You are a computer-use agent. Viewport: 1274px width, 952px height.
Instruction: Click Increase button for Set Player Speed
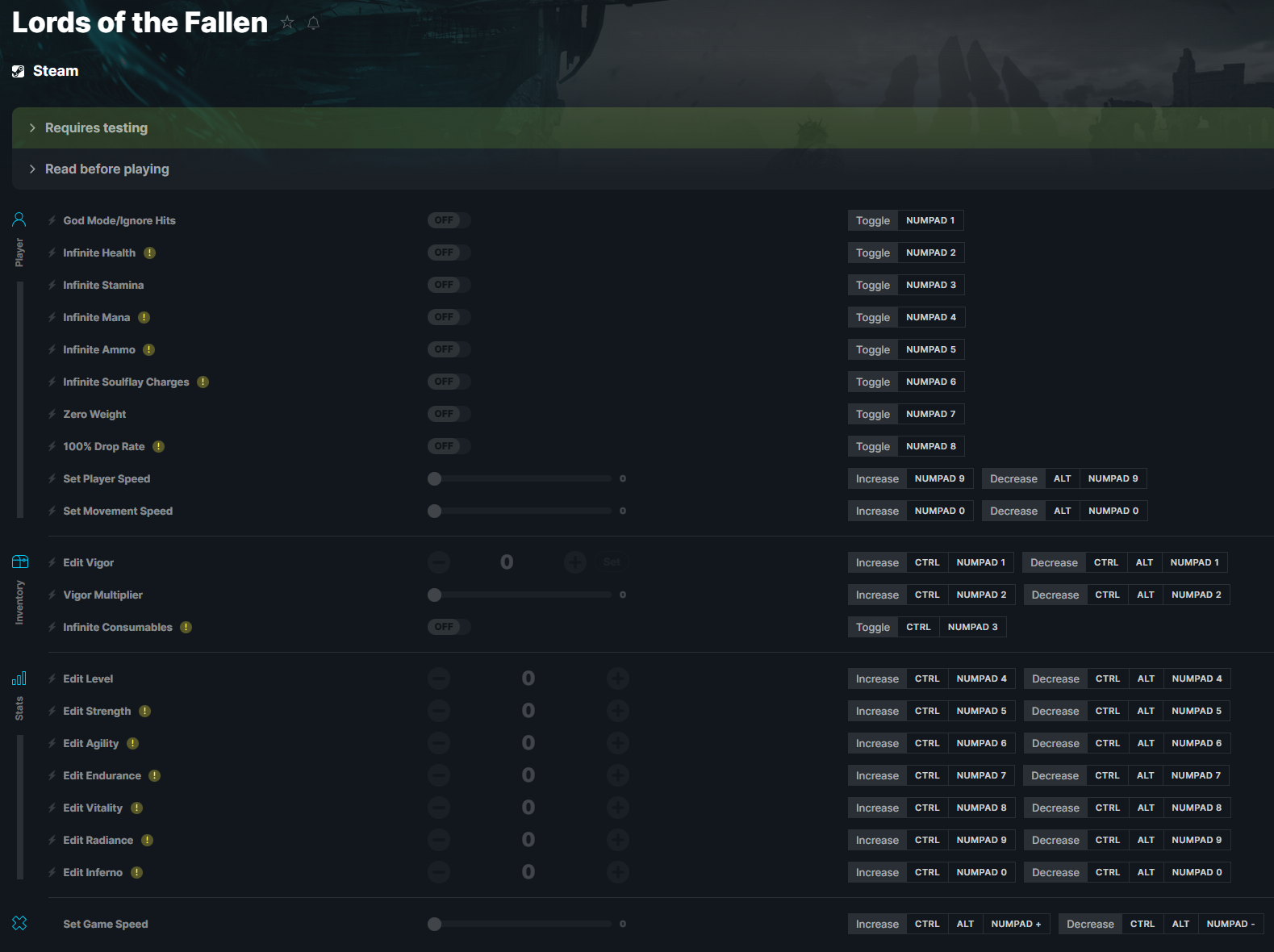[x=877, y=478]
